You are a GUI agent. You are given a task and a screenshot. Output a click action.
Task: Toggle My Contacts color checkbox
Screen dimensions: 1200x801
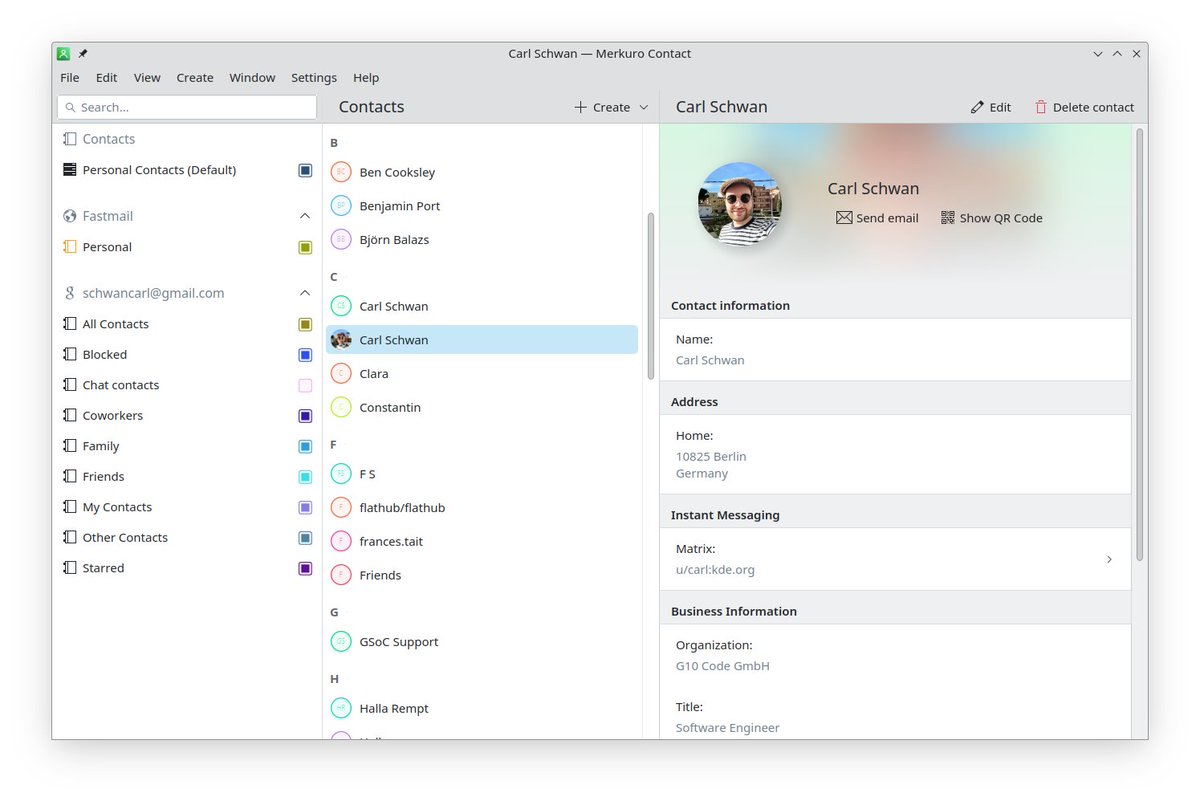(x=305, y=507)
